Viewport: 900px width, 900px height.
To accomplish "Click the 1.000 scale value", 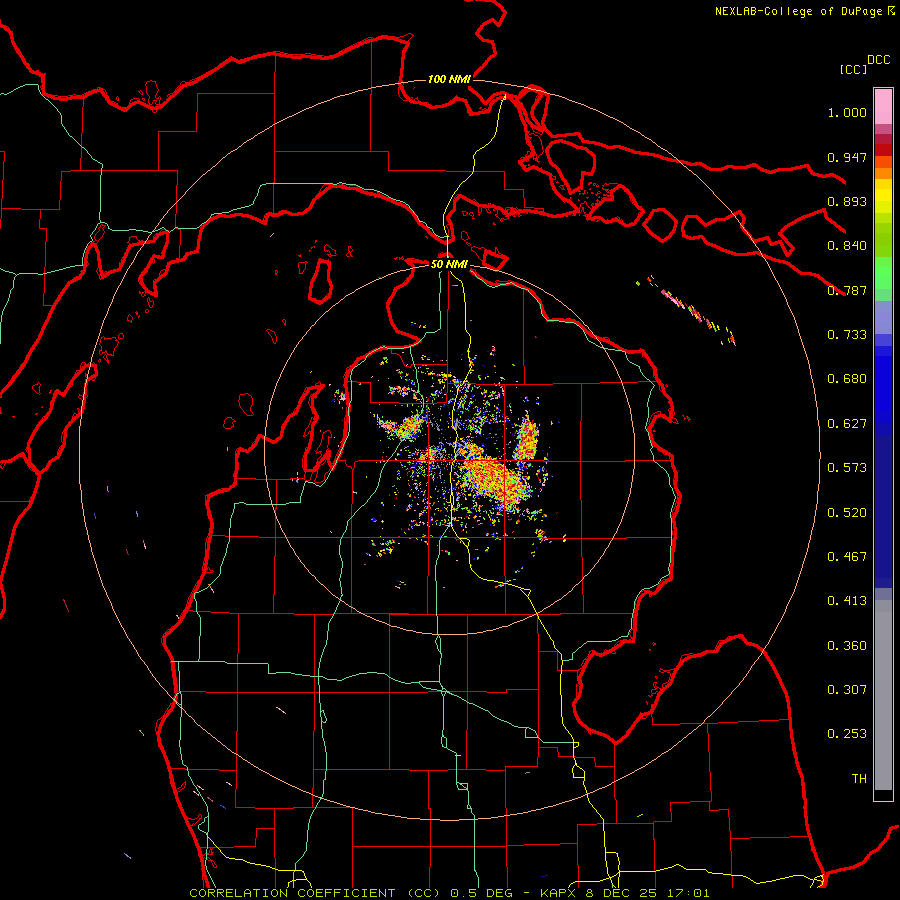I will pyautogui.click(x=847, y=112).
